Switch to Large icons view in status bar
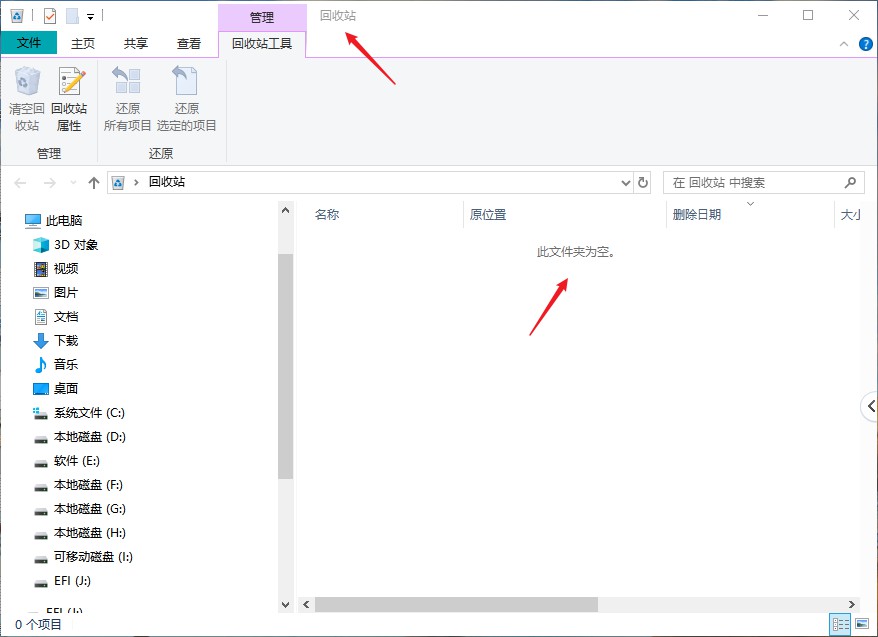878x637 pixels. click(862, 624)
